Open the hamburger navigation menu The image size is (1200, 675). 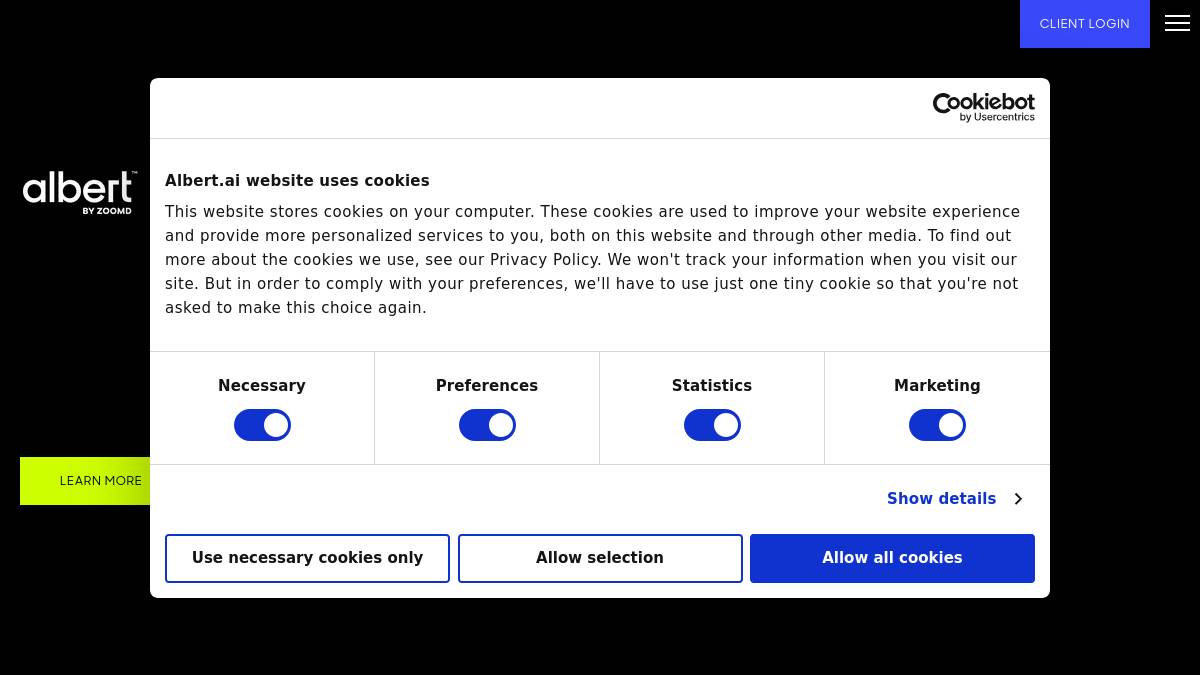point(1177,24)
